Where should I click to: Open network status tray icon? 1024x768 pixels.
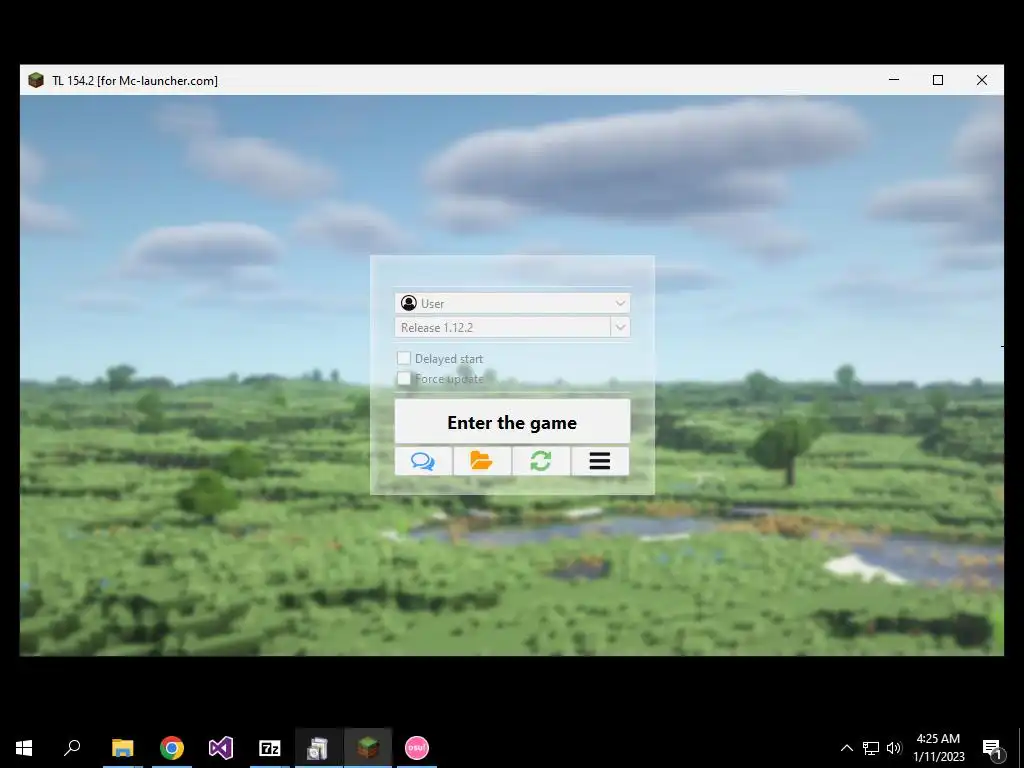[871, 748]
